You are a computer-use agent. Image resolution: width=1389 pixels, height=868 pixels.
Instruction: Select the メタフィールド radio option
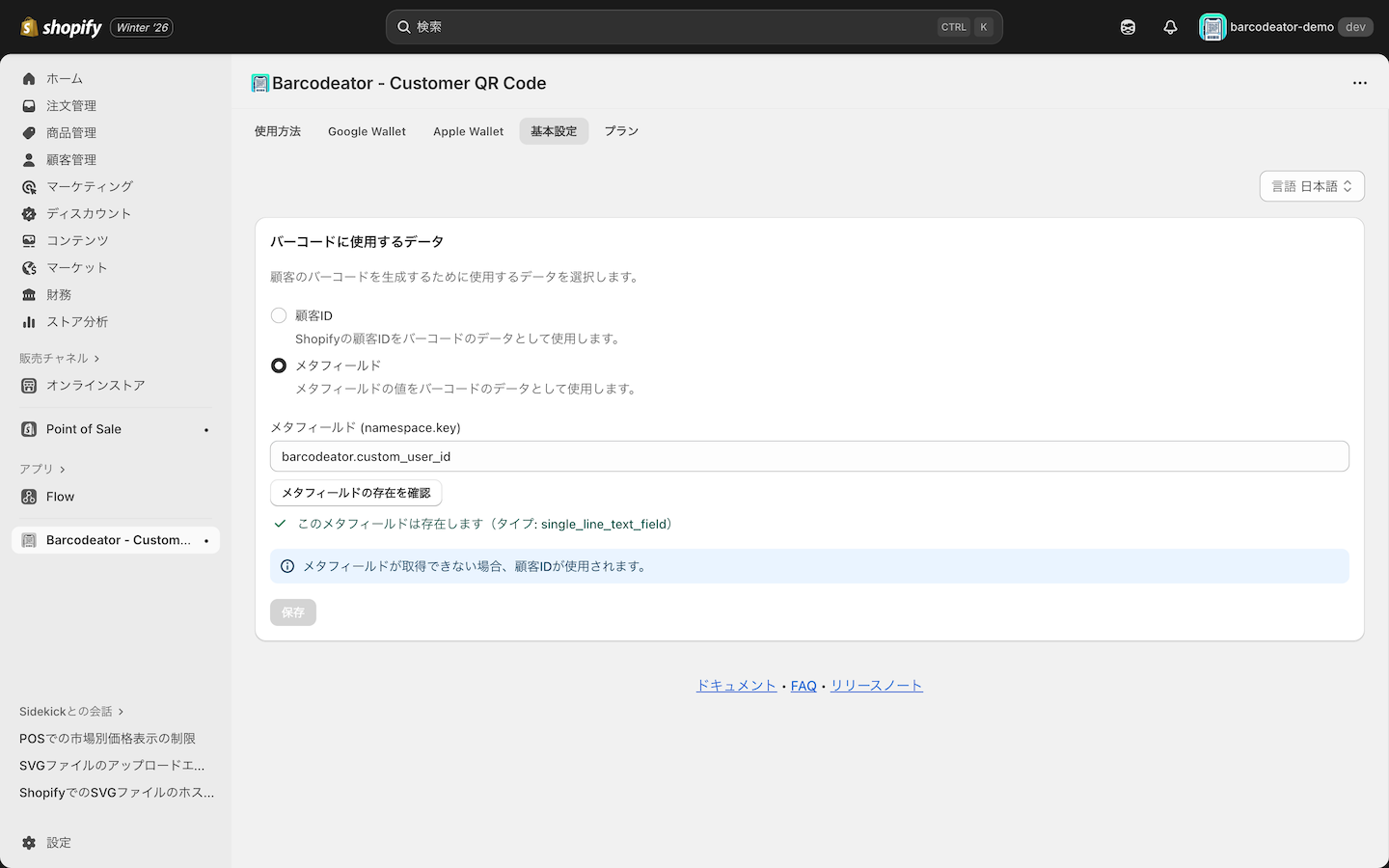279,365
